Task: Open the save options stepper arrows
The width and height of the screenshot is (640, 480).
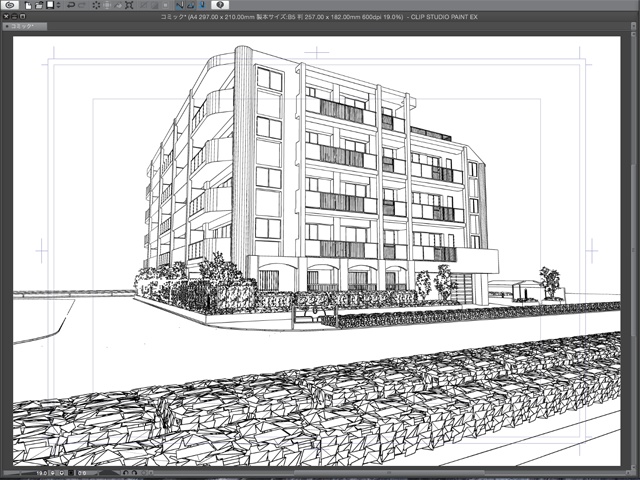Action: [x=58, y=5]
